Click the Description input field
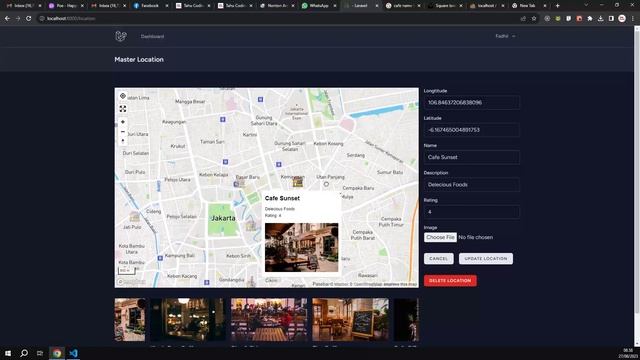 click(472, 184)
